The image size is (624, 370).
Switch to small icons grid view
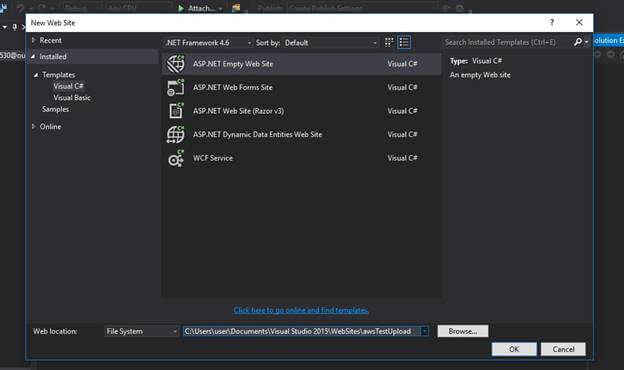389,42
